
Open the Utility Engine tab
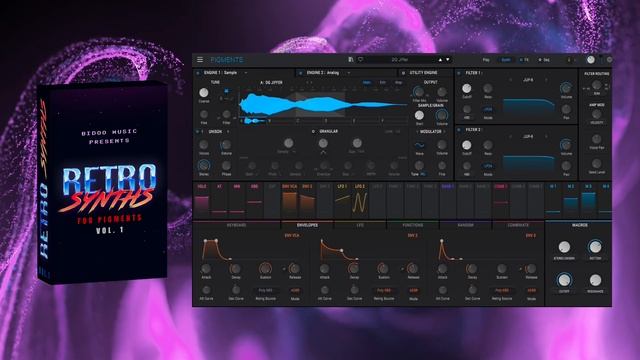pyautogui.click(x=424, y=73)
